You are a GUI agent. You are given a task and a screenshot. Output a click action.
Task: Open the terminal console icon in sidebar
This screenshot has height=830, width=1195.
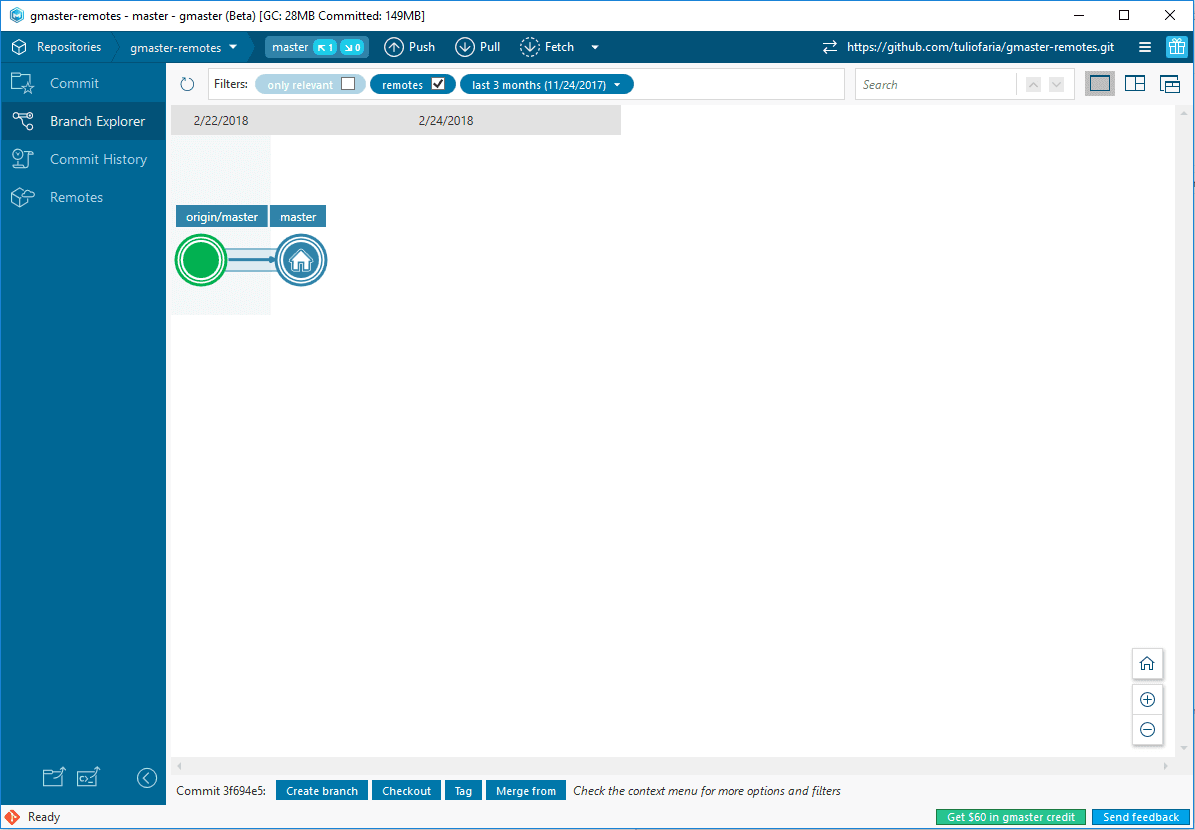coord(88,777)
